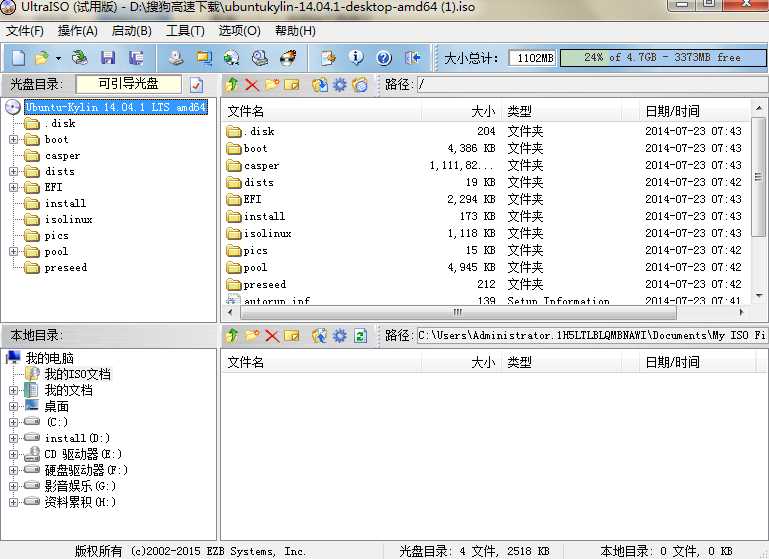
Task: Click the Add files icon in local pane
Action: (319, 336)
